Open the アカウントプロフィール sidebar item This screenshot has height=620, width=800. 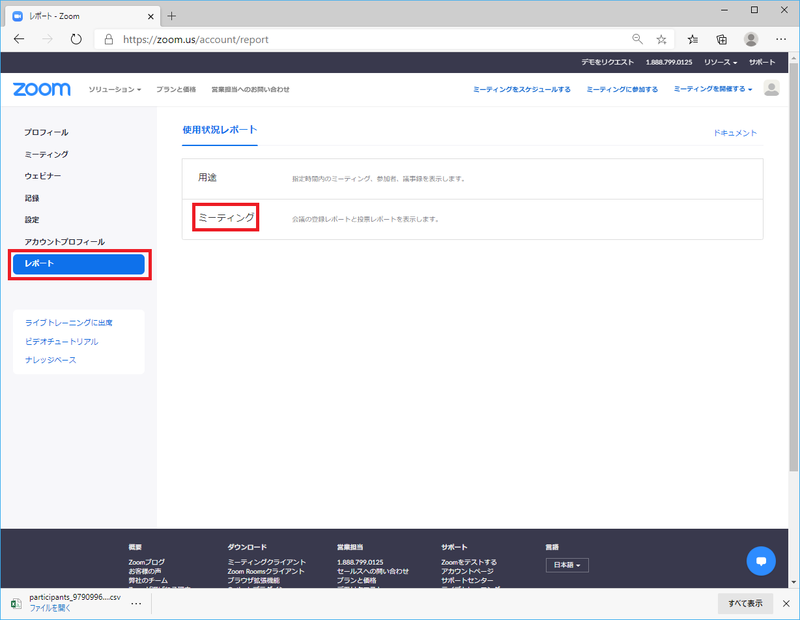pos(65,242)
